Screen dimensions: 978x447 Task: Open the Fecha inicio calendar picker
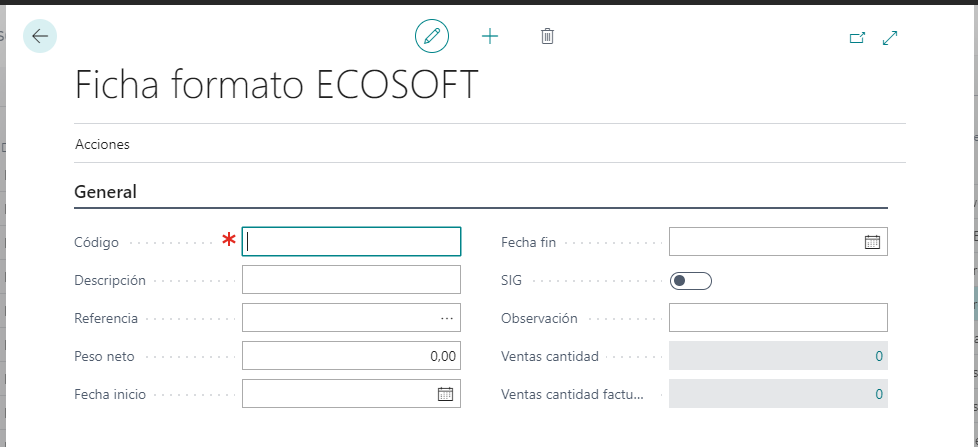445,393
